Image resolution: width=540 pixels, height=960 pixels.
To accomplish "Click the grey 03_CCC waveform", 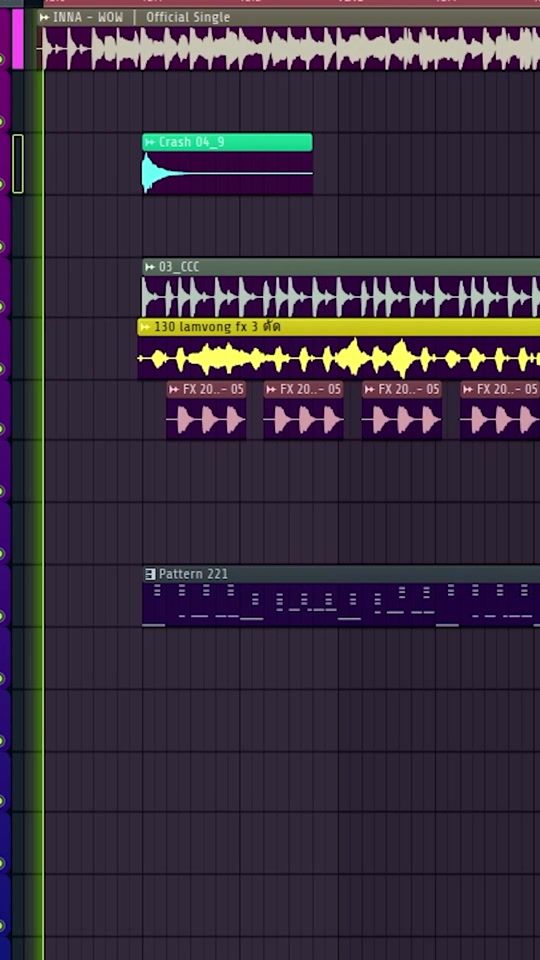I will pos(341,296).
